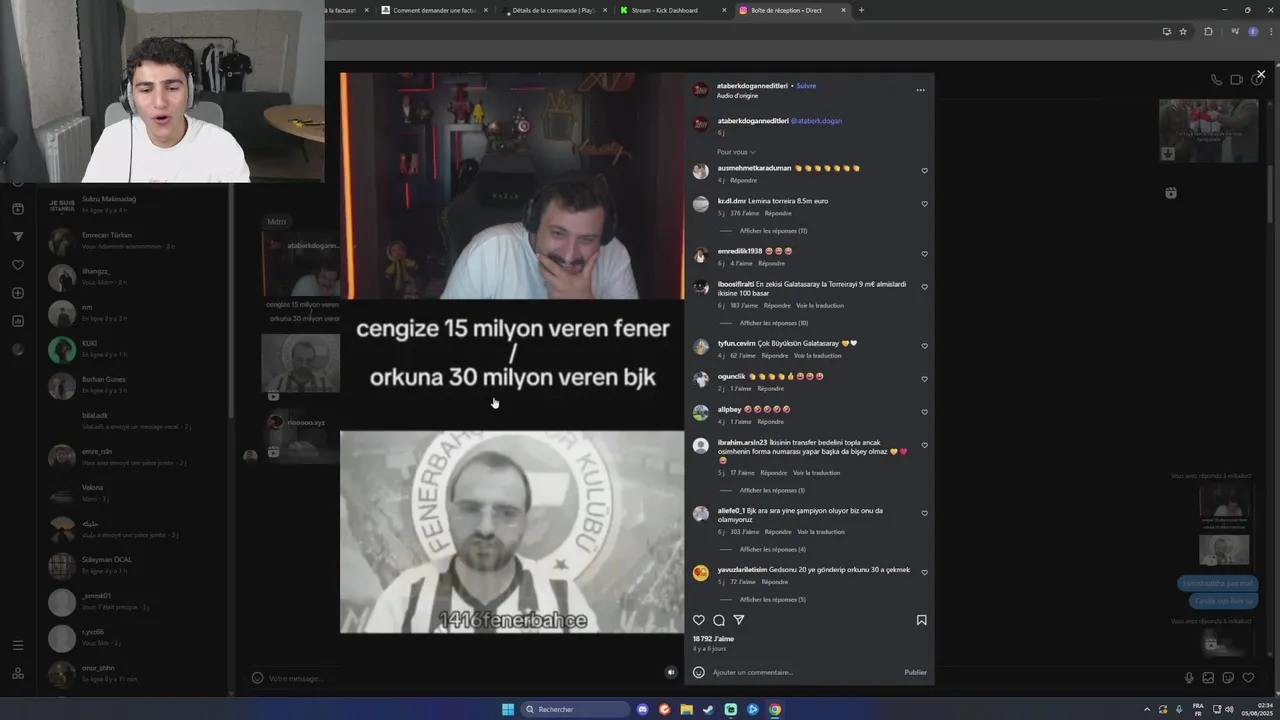Click the taskbar Rechercher search box

click(x=575, y=710)
